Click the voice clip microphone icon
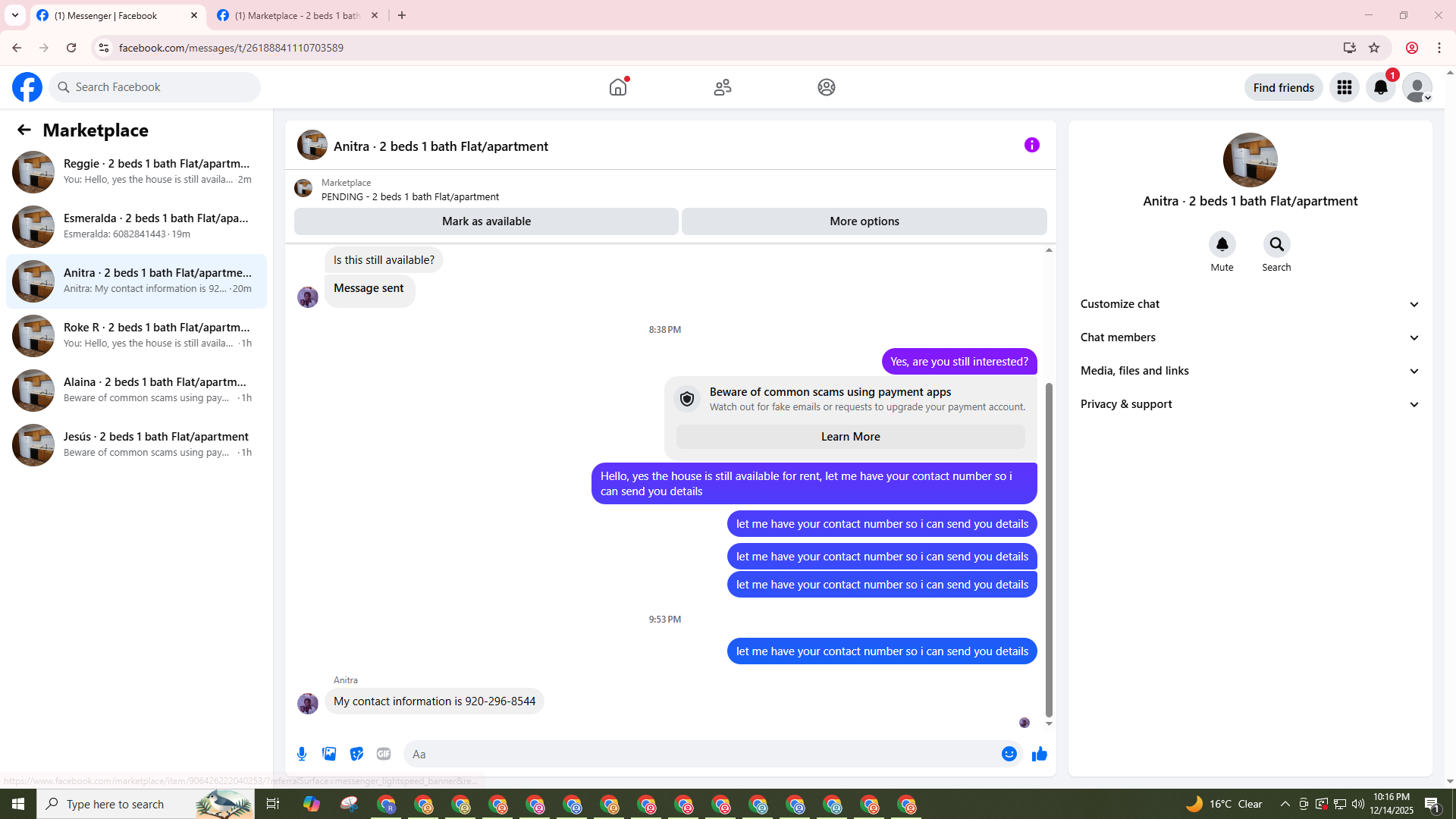Image resolution: width=1456 pixels, height=819 pixels. pos(302,754)
